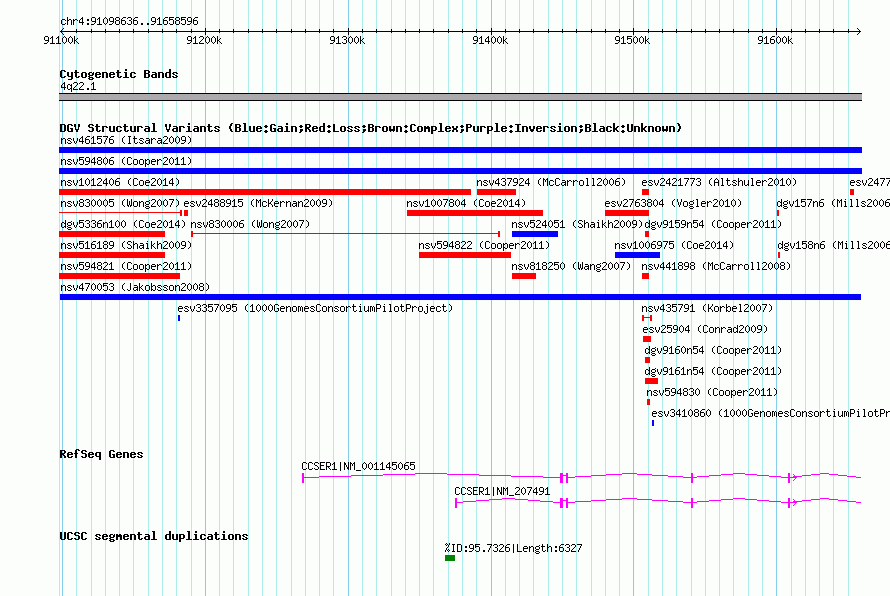890x596 pixels.
Task: Select the red bar under nsv594822 (Cooper2011)
Action: 465,255
